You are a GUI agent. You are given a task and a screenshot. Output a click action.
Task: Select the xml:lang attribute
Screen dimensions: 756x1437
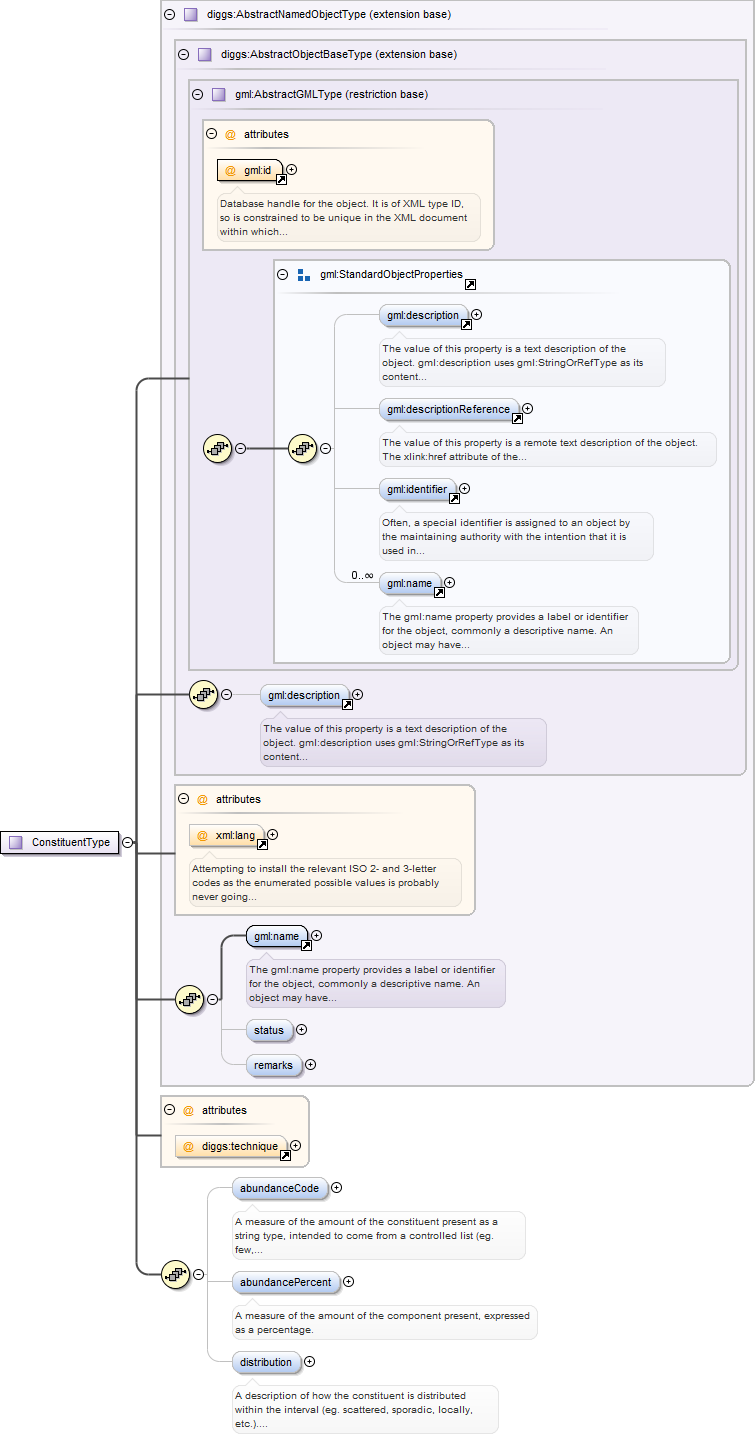coord(226,835)
